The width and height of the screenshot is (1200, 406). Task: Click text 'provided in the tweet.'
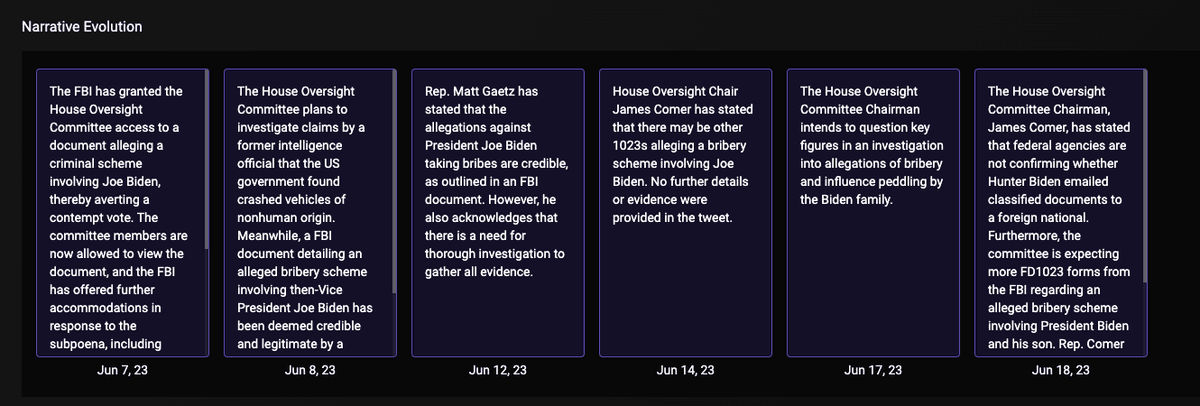(x=674, y=218)
